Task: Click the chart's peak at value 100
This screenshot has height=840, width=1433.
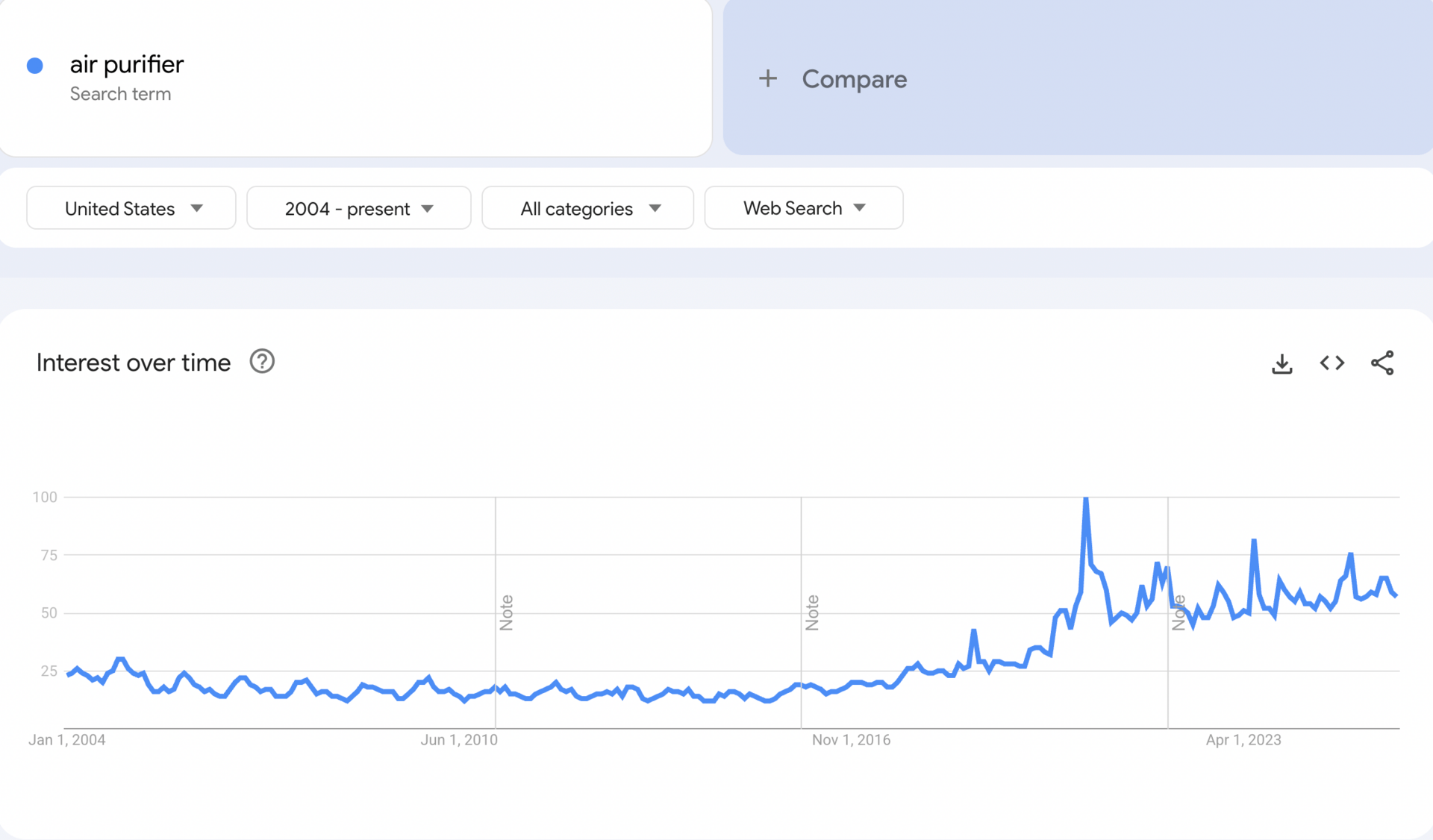Action: [x=1086, y=498]
